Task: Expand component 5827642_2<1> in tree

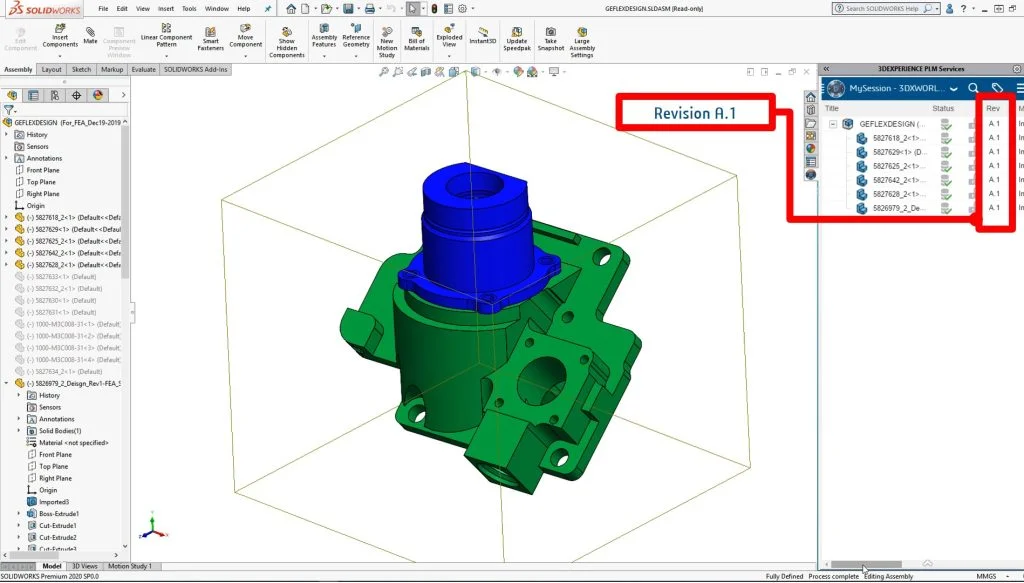Action: [7, 253]
